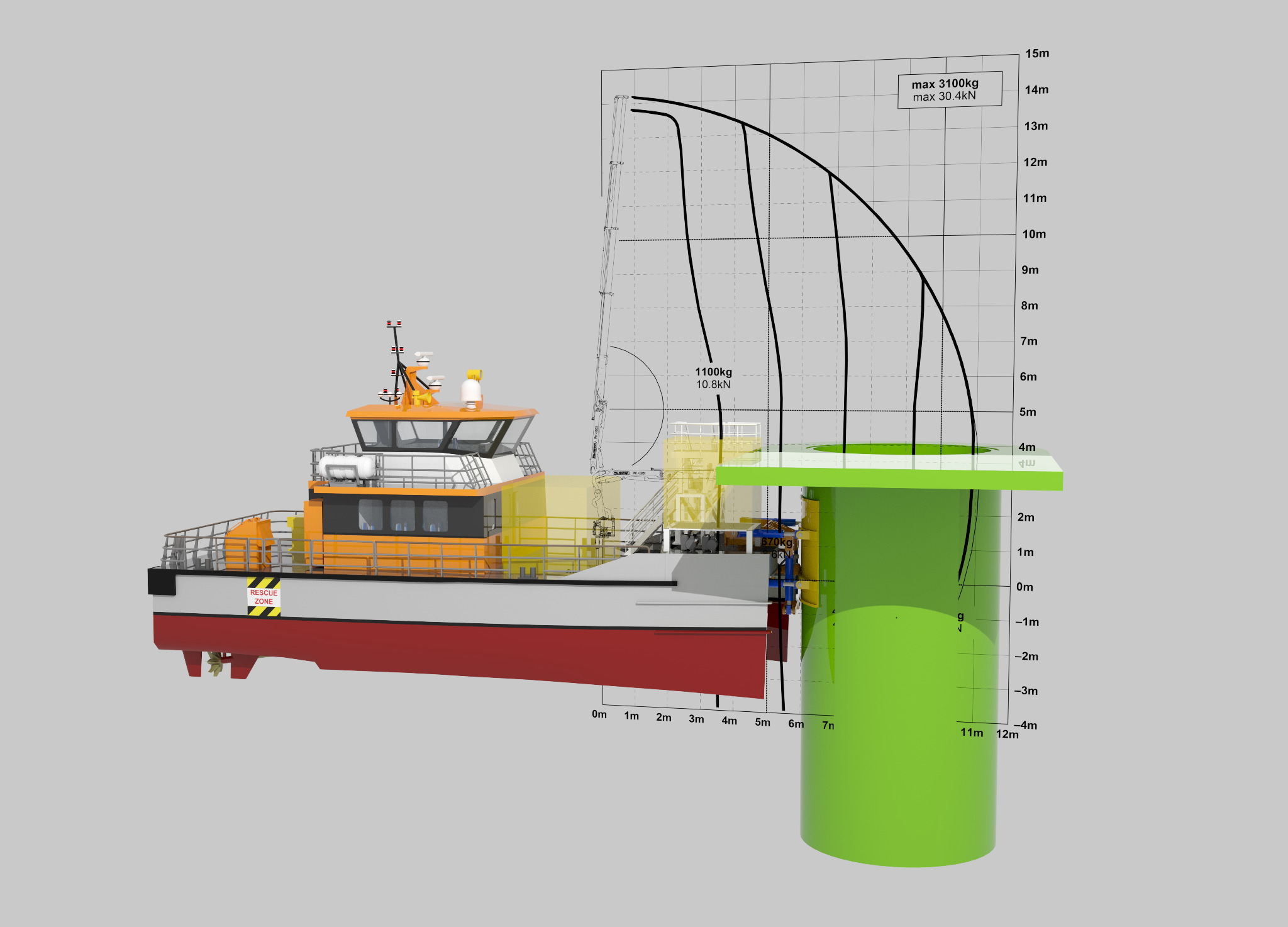
Task: Click the "max 3100kg" label
Action: [945, 84]
